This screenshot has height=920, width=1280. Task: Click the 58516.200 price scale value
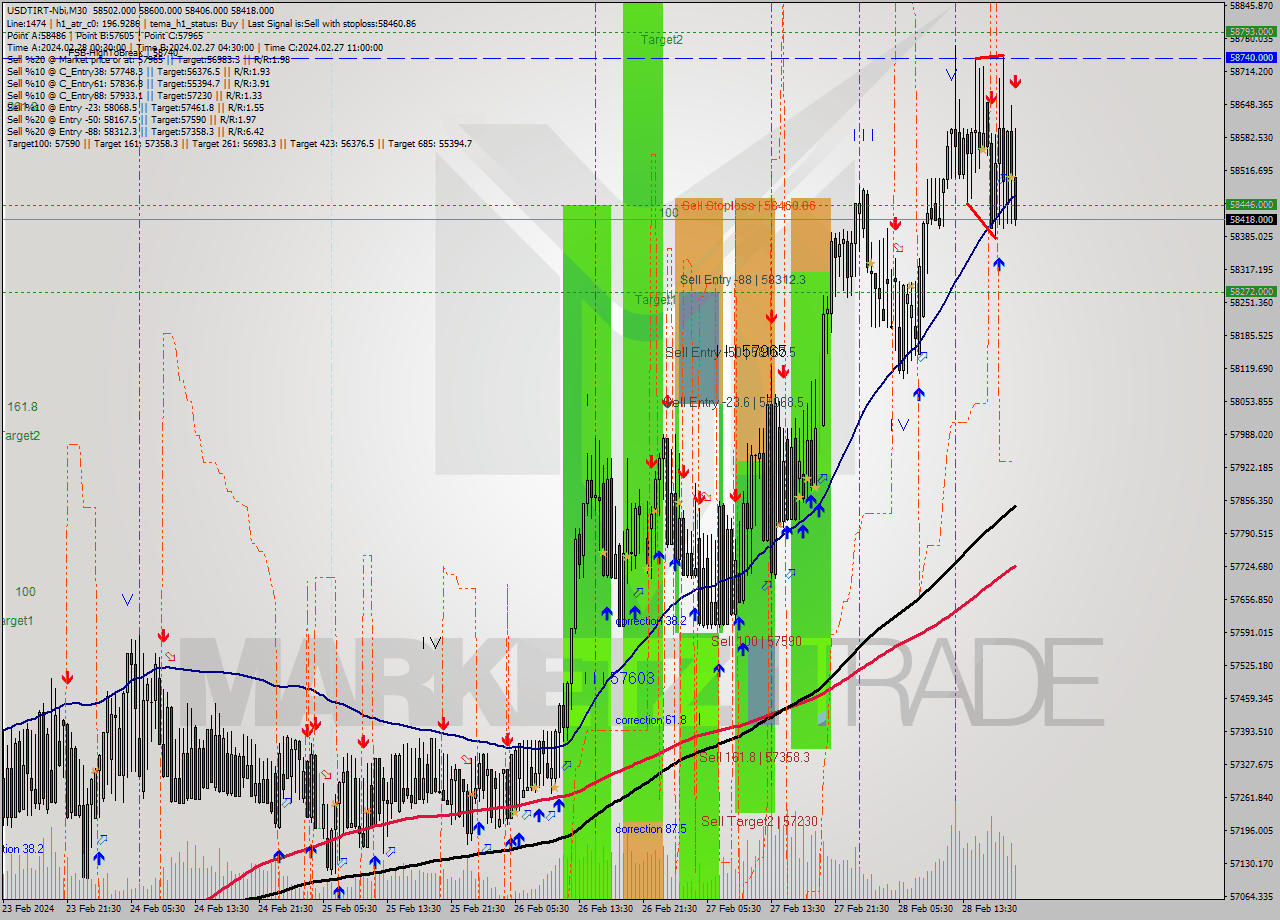[1251, 170]
